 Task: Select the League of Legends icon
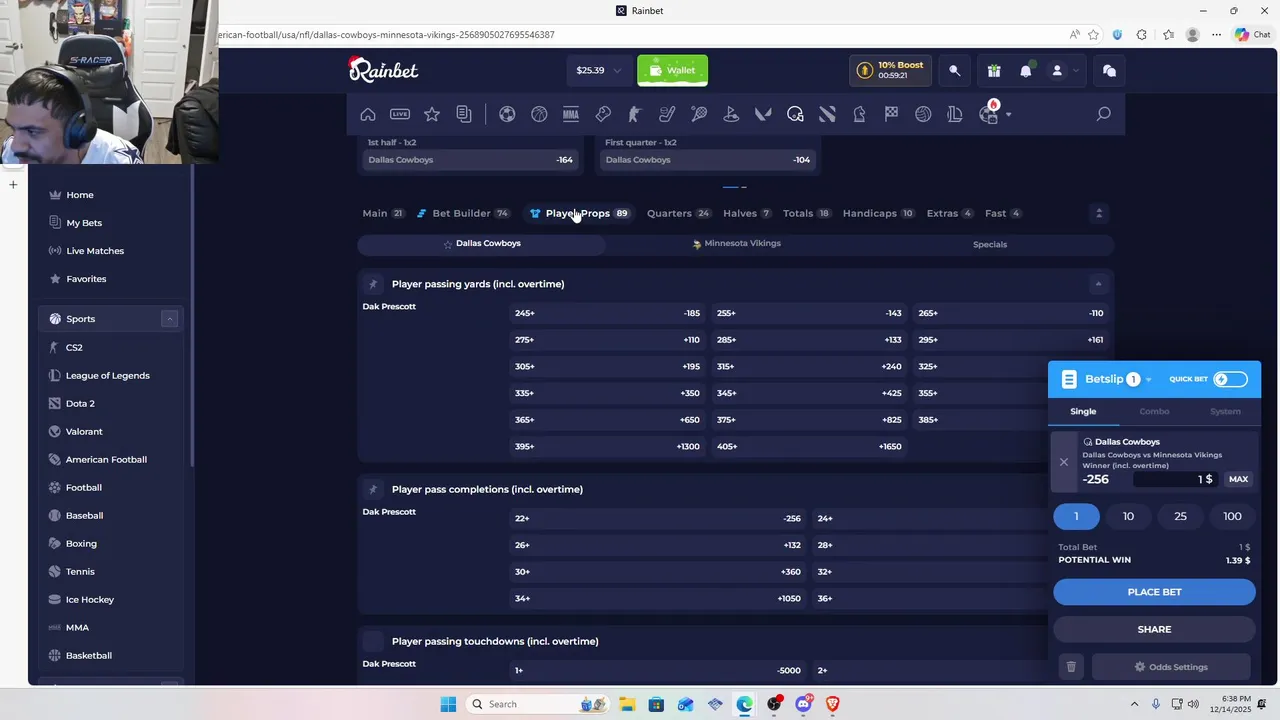955,114
